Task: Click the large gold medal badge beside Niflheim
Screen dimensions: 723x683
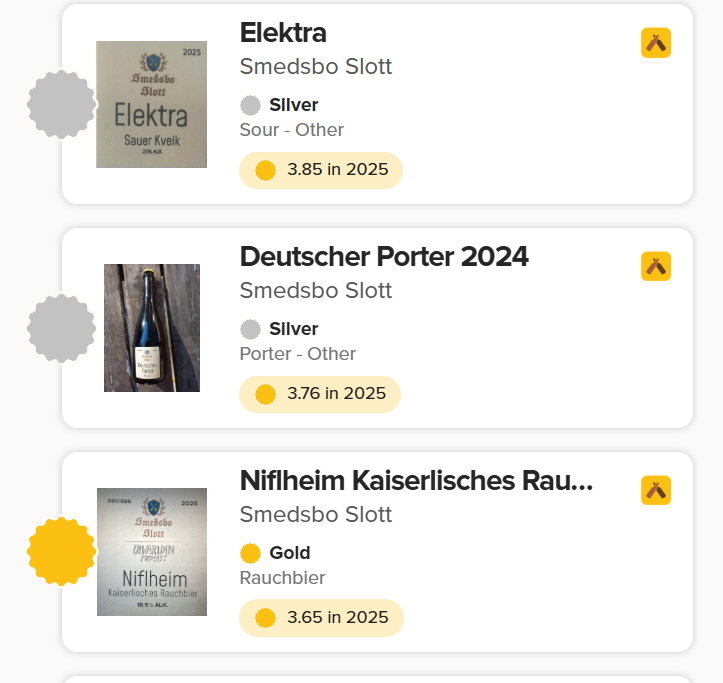Action: 62,552
